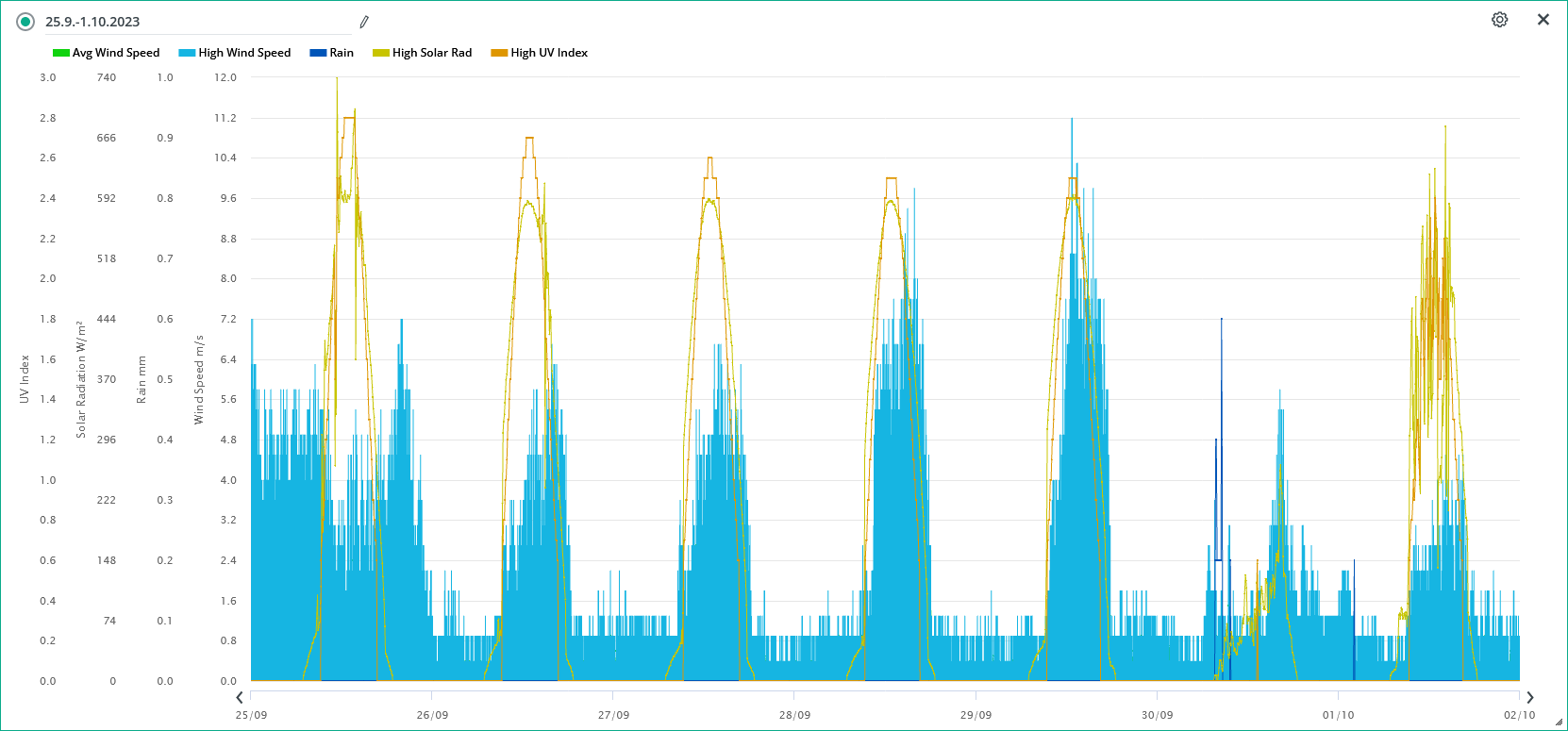Click the Wind Speed m/s axis title
The height and width of the screenshot is (731, 1568).
tap(199, 379)
